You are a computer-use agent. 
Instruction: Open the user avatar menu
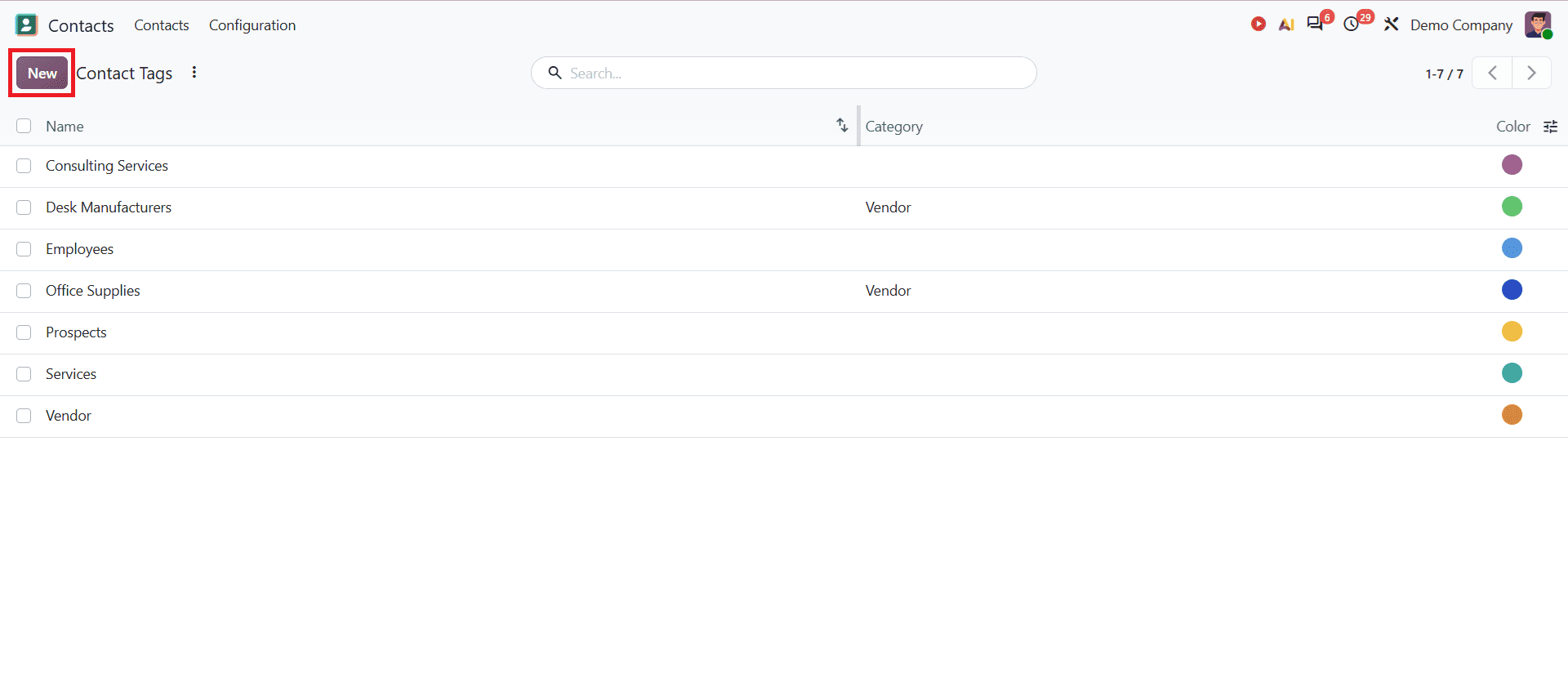[x=1538, y=25]
